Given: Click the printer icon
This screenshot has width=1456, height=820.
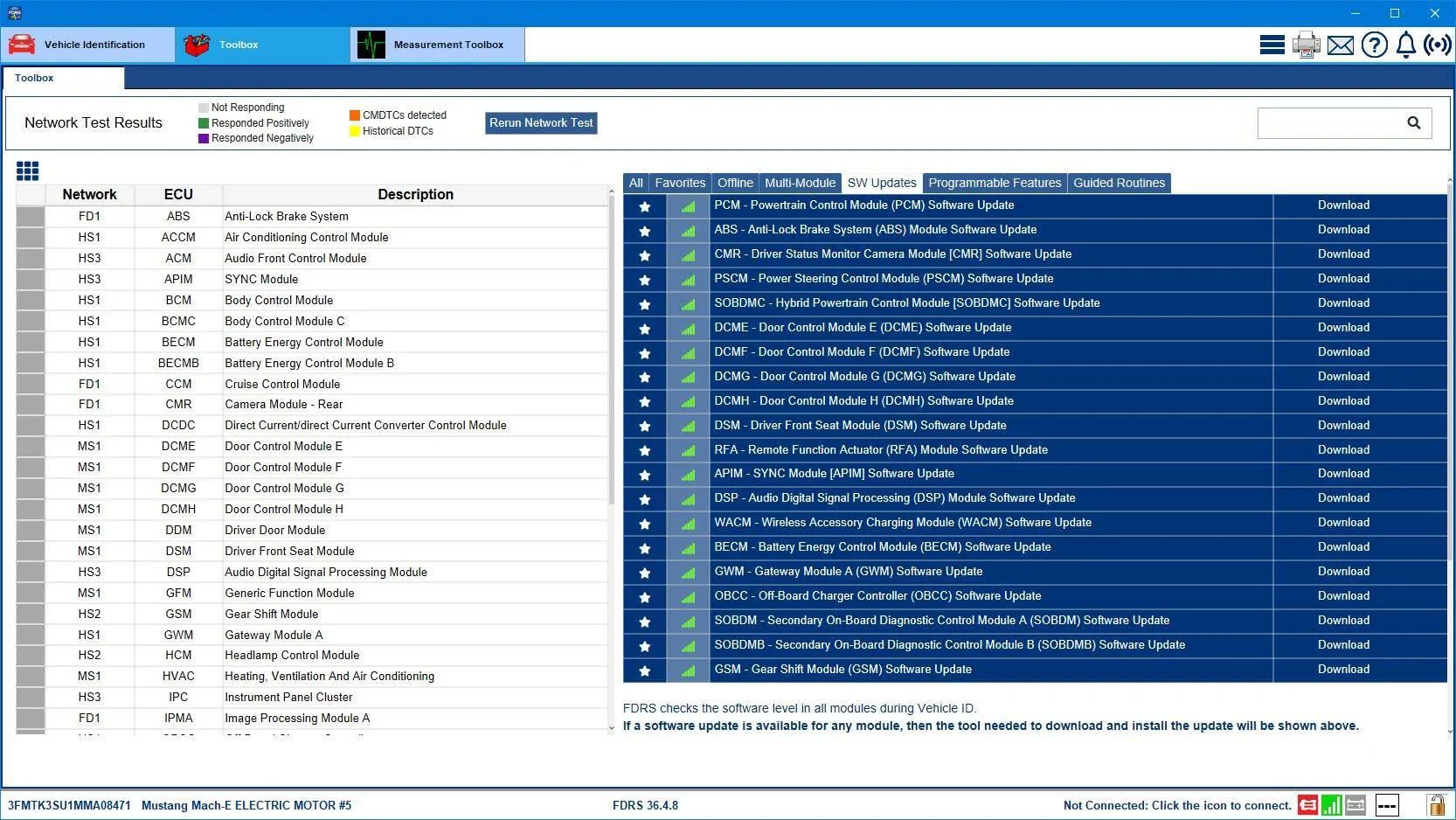Looking at the screenshot, I should coord(1307,45).
